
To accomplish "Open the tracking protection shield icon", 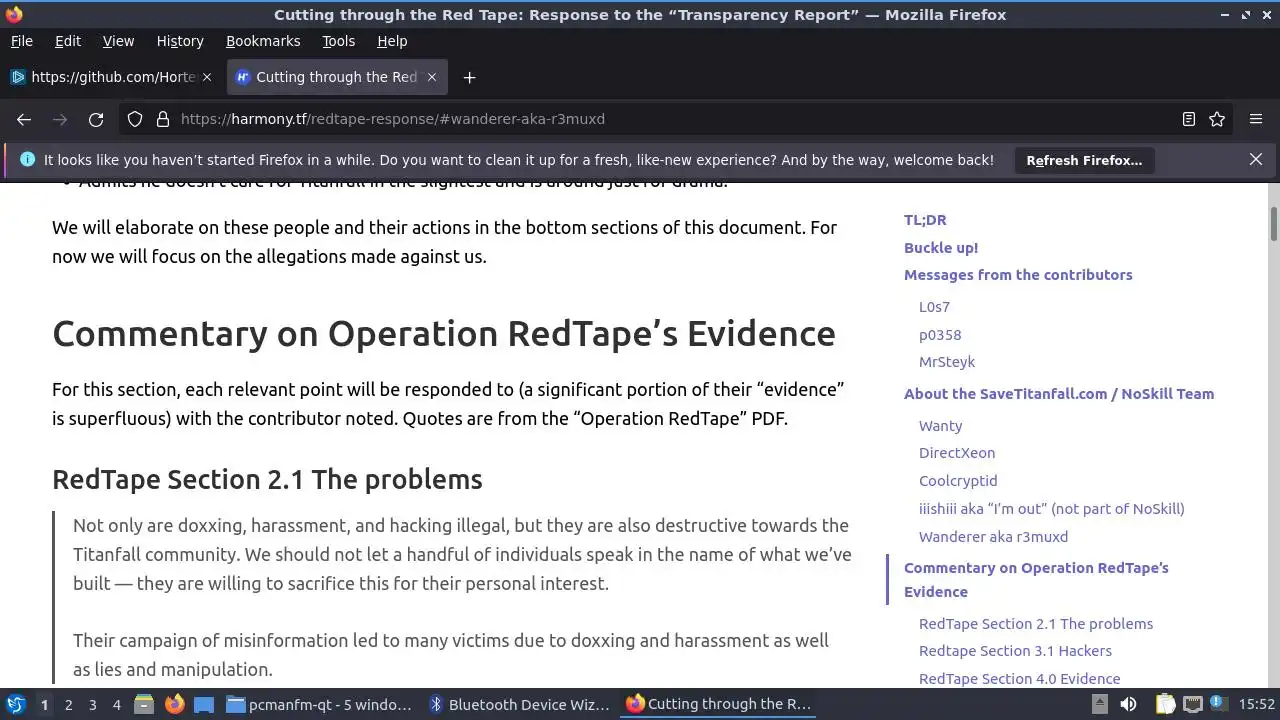I will [x=135, y=119].
